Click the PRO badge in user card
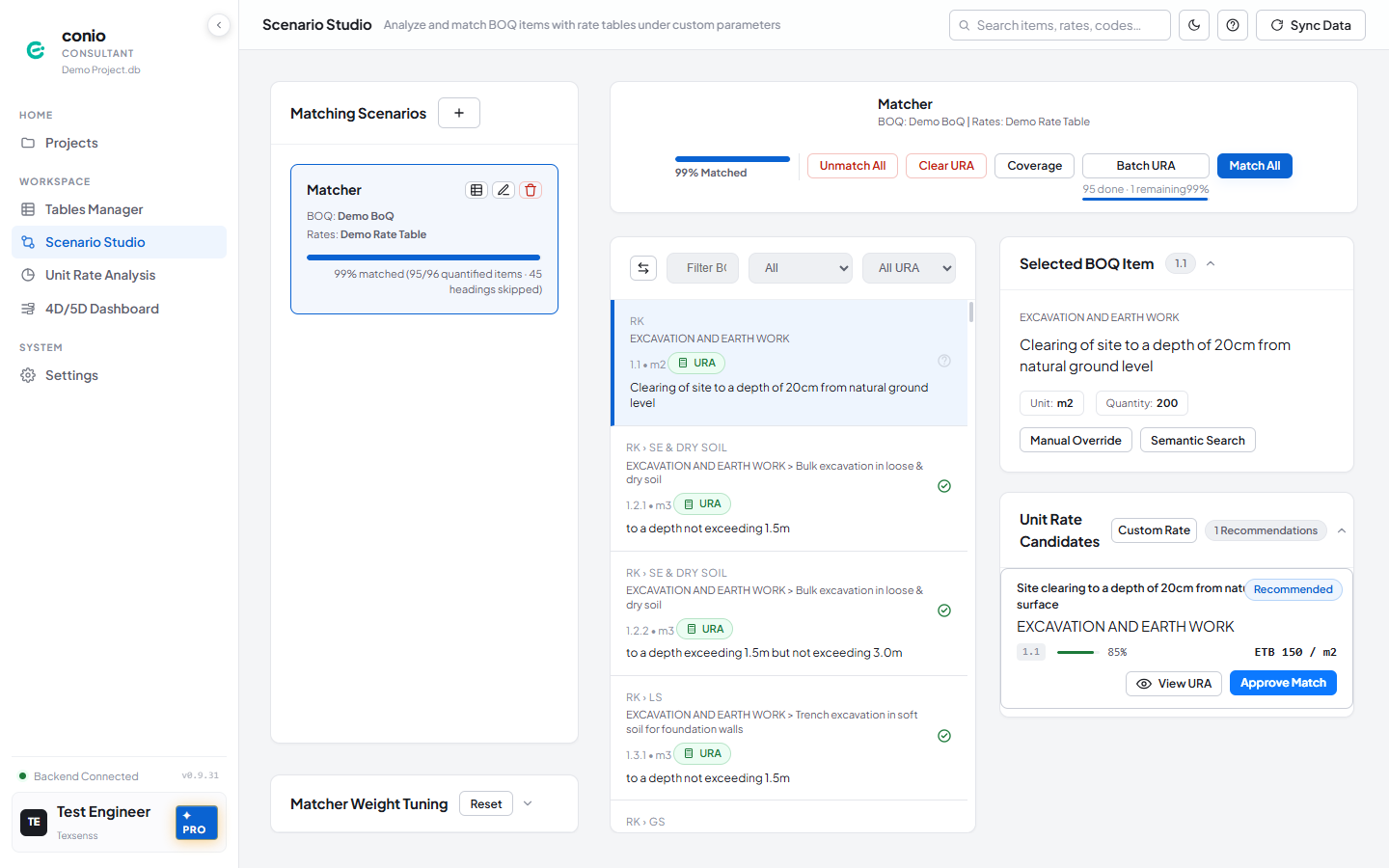This screenshot has width=1389, height=868. [x=197, y=823]
